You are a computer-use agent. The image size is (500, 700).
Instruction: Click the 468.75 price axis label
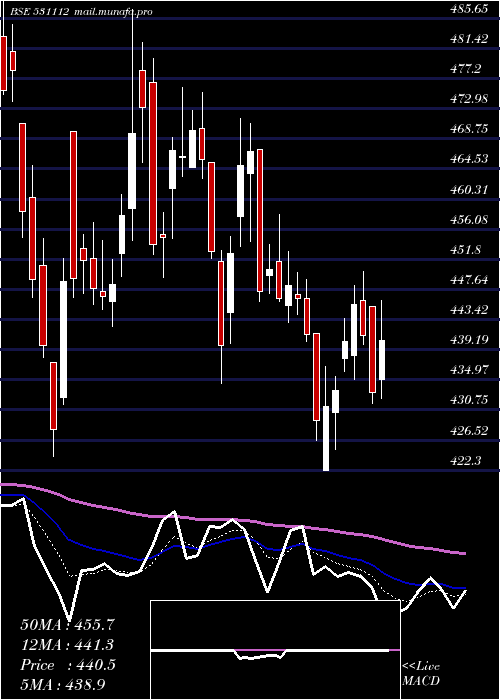click(x=469, y=129)
